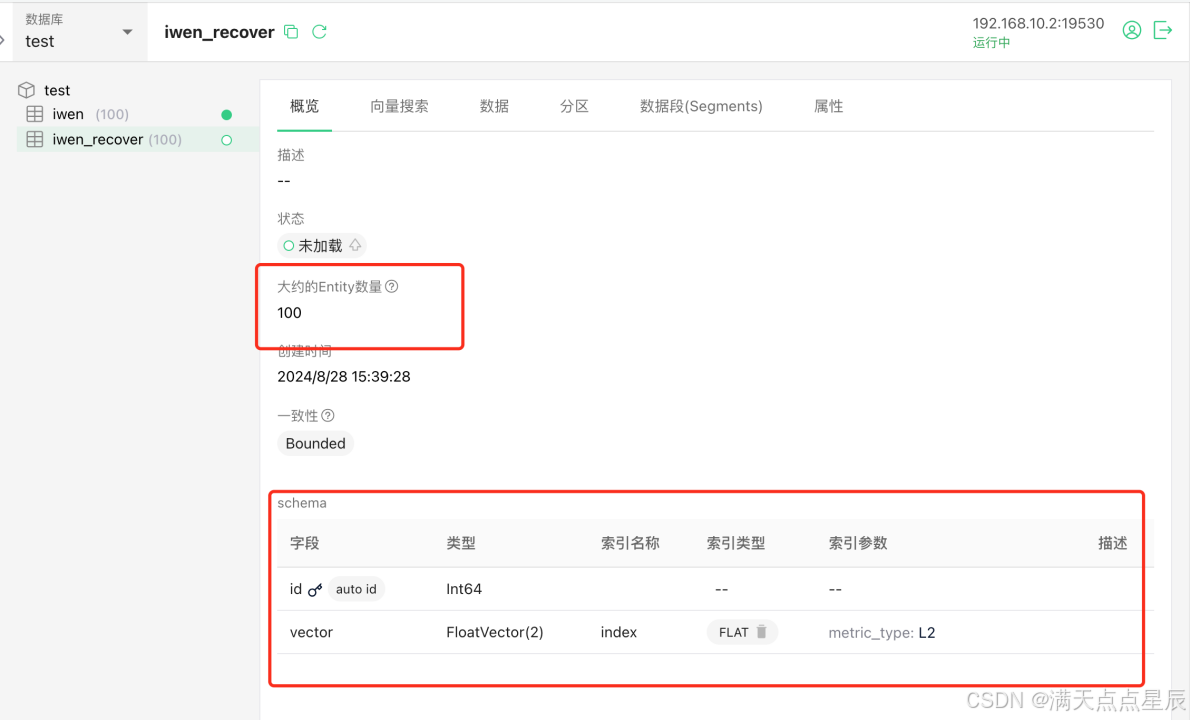Open the 分区 tab
Viewport: 1190px width, 720px height.
coord(575,106)
